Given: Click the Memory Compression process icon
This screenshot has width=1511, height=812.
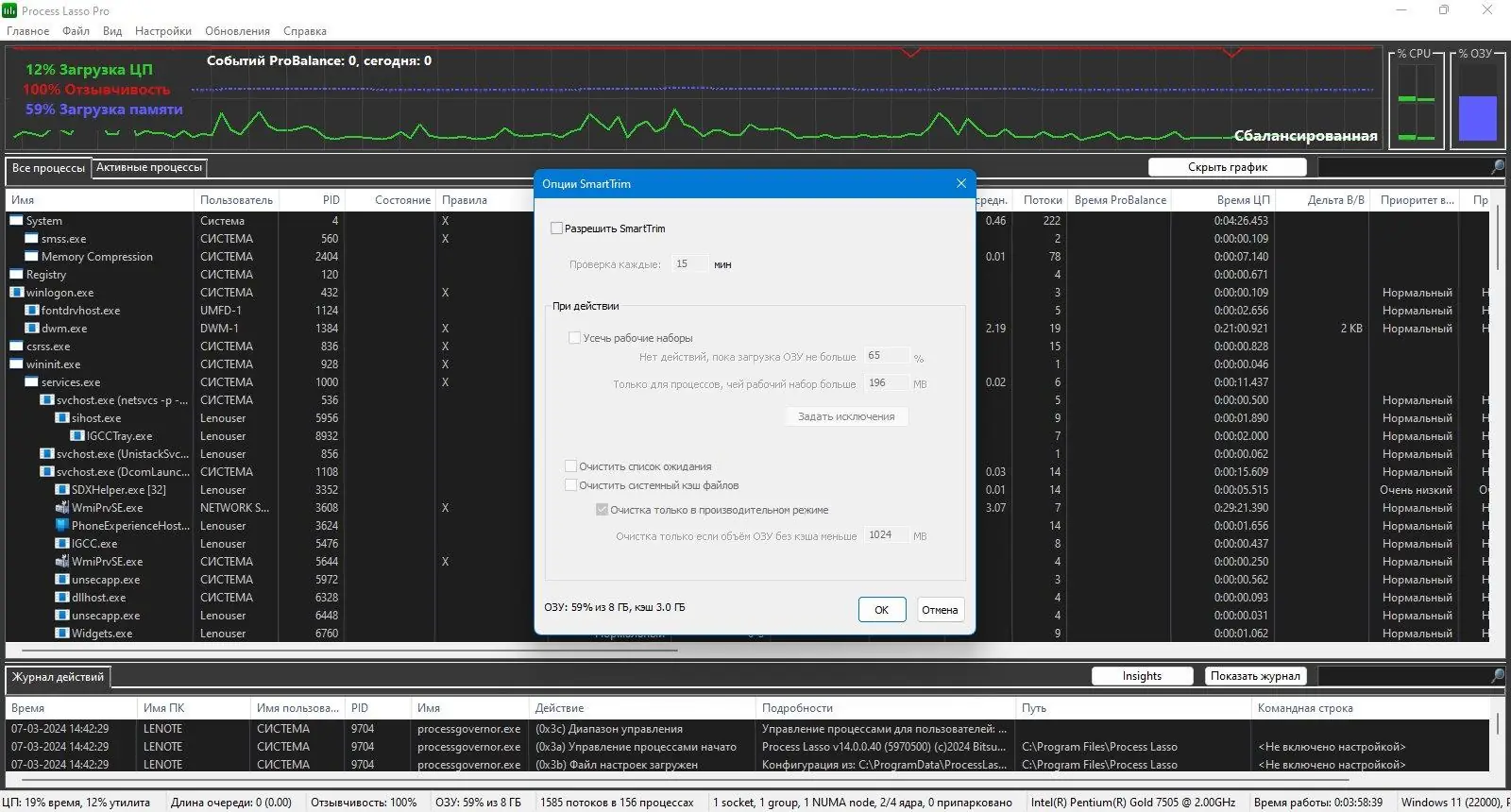Looking at the screenshot, I should [x=31, y=257].
